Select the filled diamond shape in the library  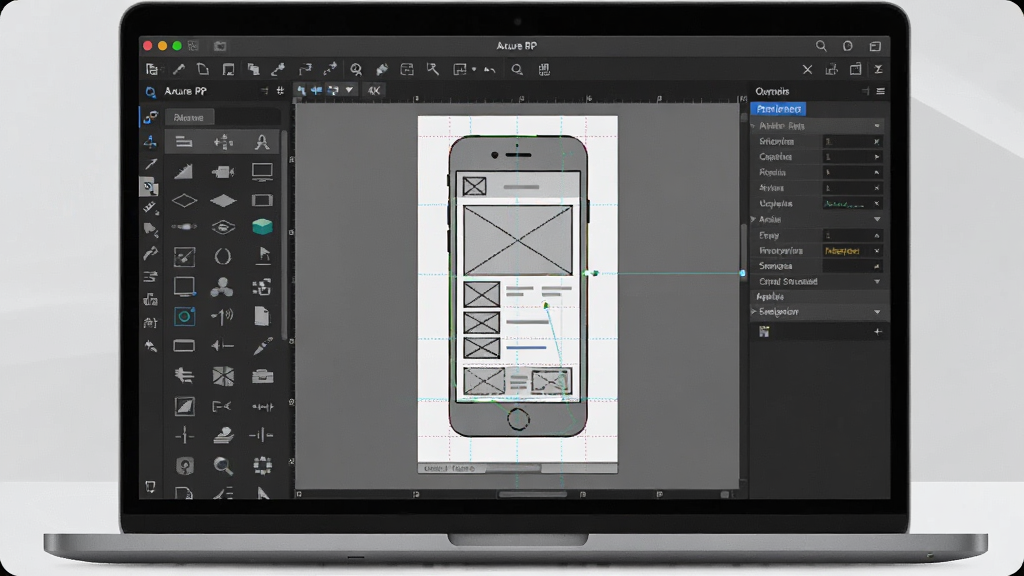click(x=223, y=200)
